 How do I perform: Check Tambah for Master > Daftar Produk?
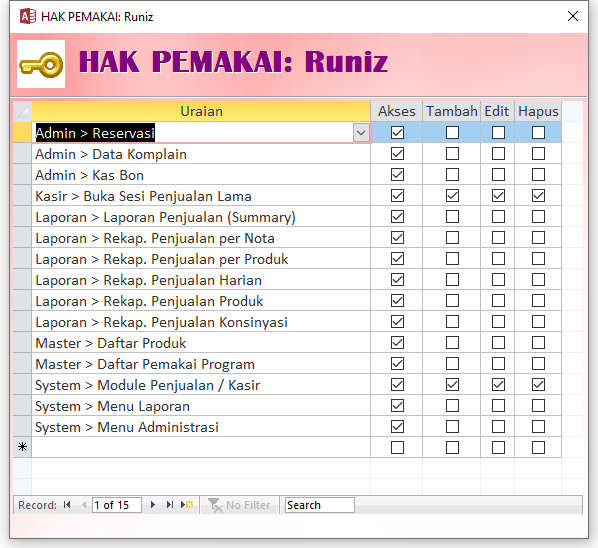[x=452, y=342]
